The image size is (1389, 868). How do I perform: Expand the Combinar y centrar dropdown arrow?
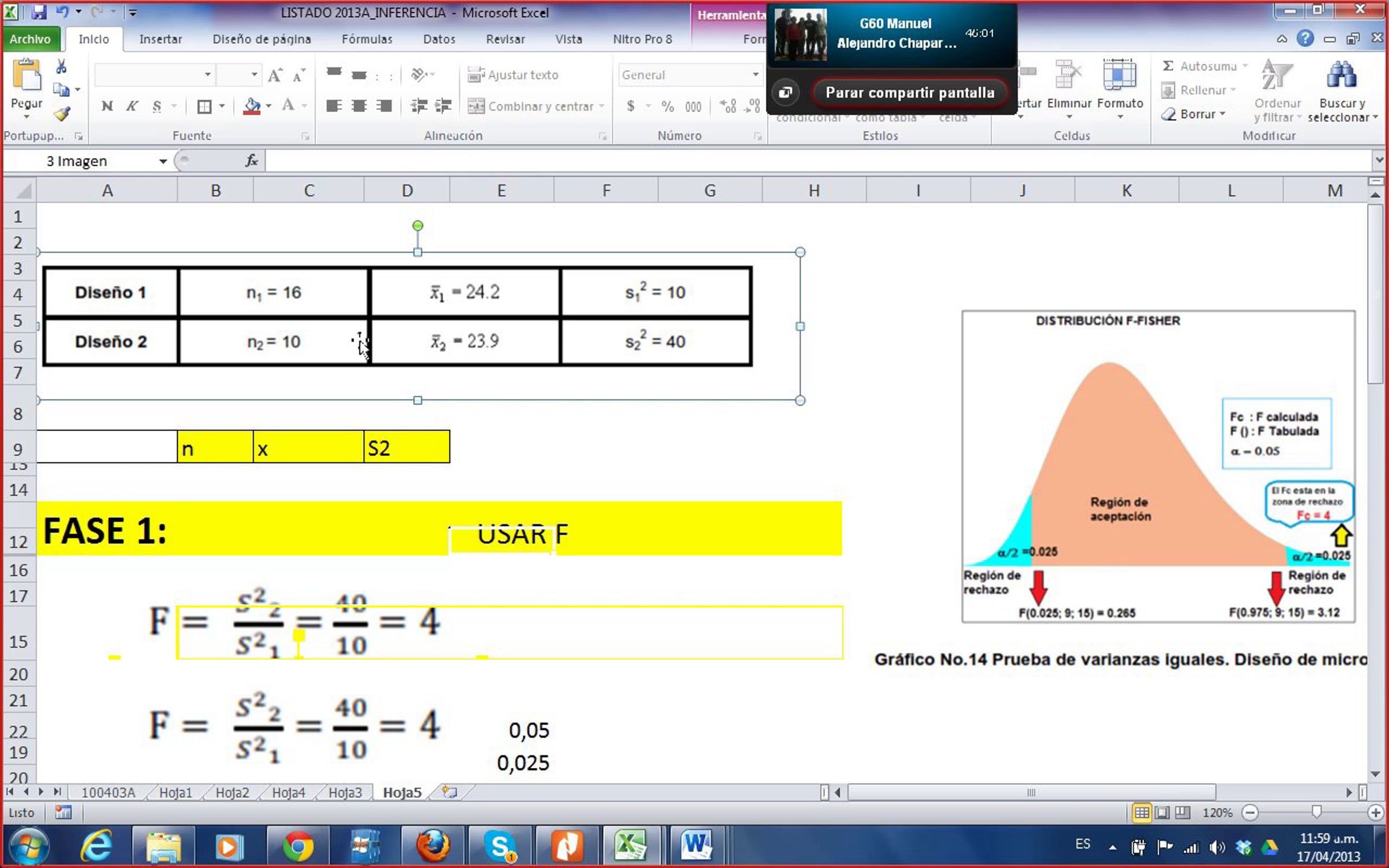coord(602,106)
